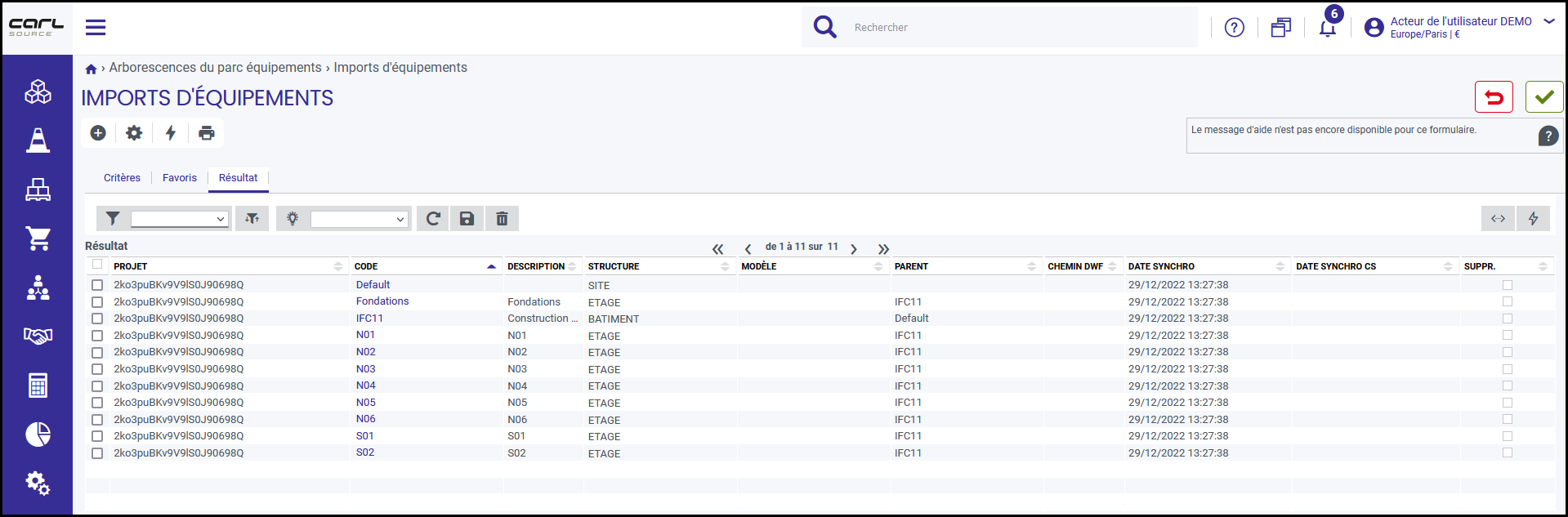
Task: Toggle the select-all checkbox in header
Action: pyautogui.click(x=97, y=264)
